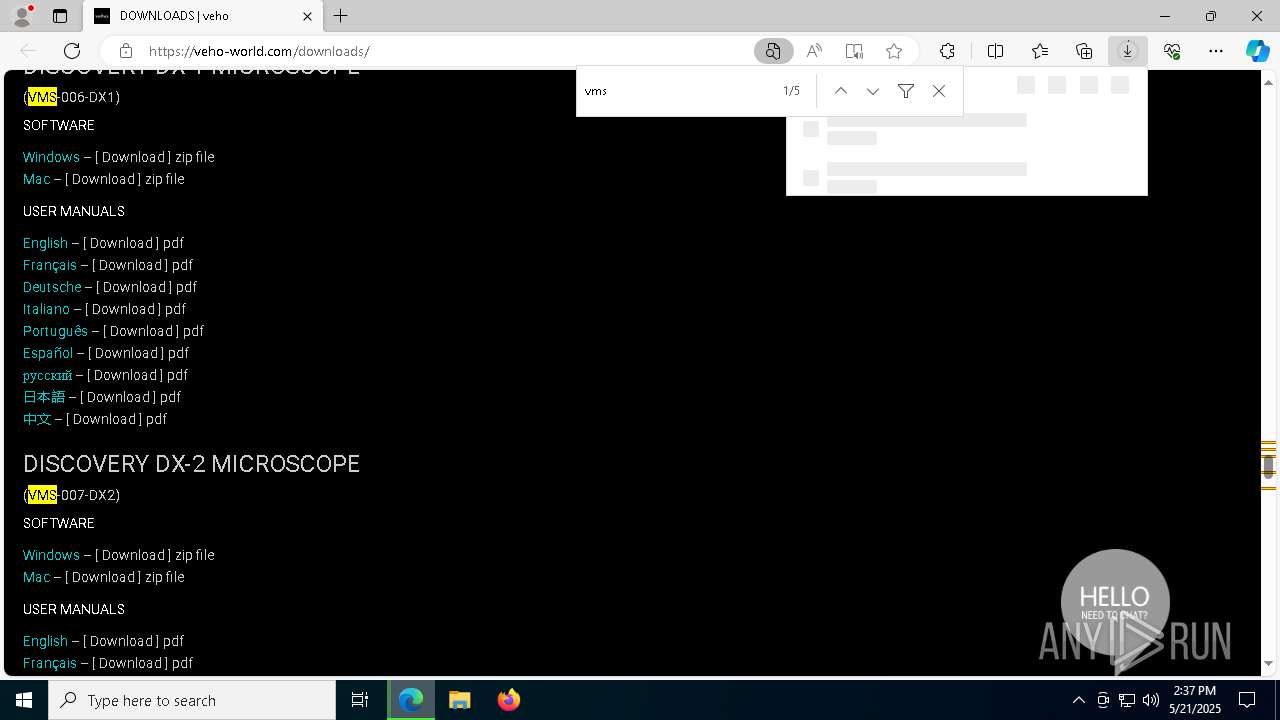Screen dimensions: 1280x720
Task: Select the DOWNLOADS | veho tab
Action: click(203, 16)
